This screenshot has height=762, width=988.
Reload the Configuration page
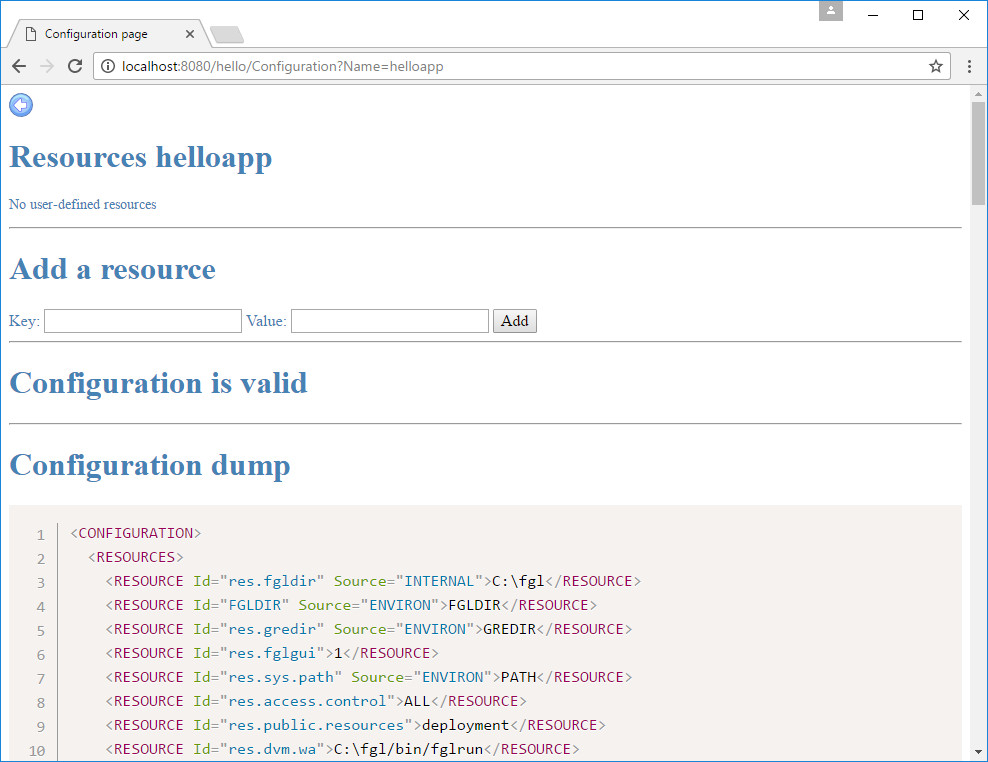click(75, 66)
